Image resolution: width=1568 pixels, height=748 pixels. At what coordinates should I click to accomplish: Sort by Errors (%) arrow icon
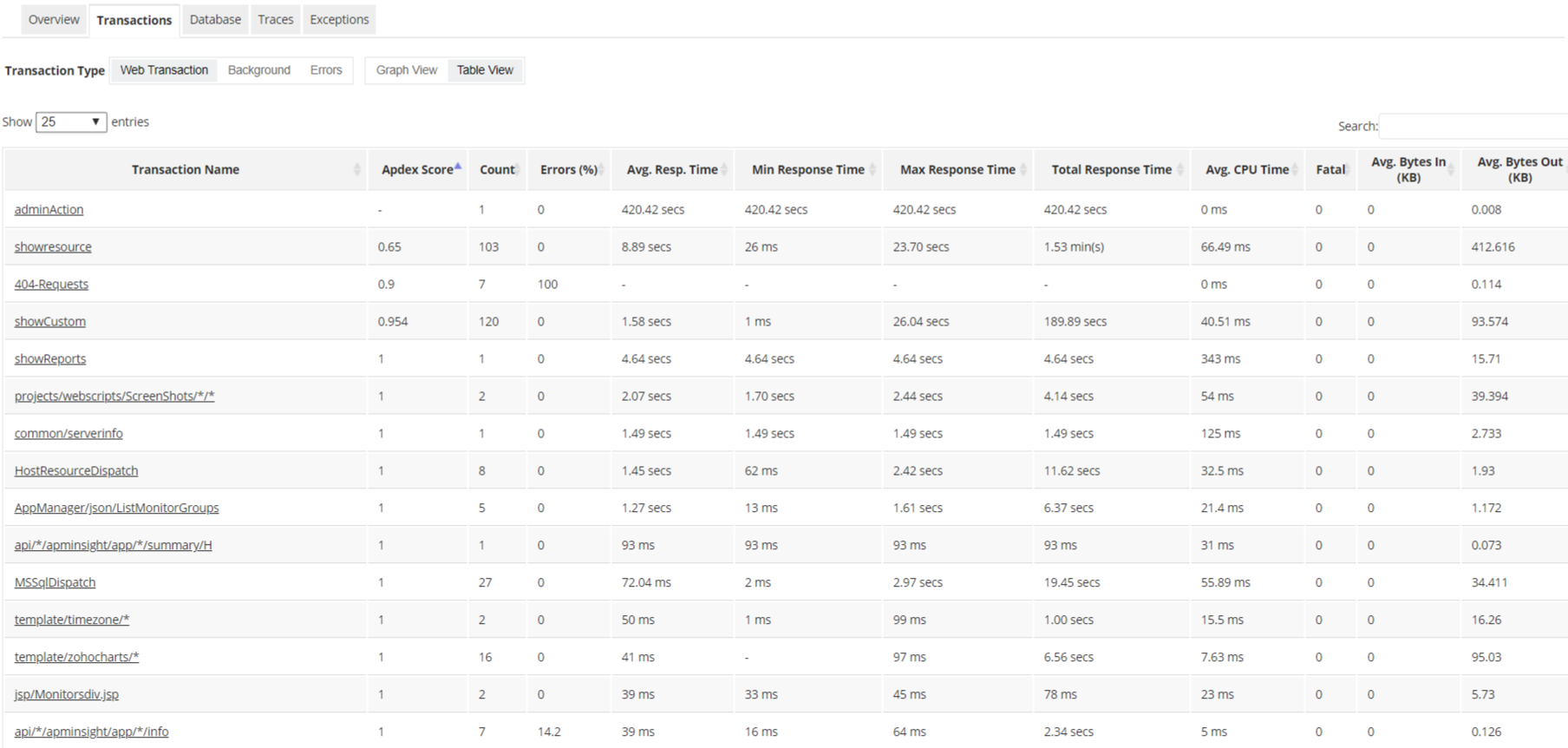[x=602, y=170]
